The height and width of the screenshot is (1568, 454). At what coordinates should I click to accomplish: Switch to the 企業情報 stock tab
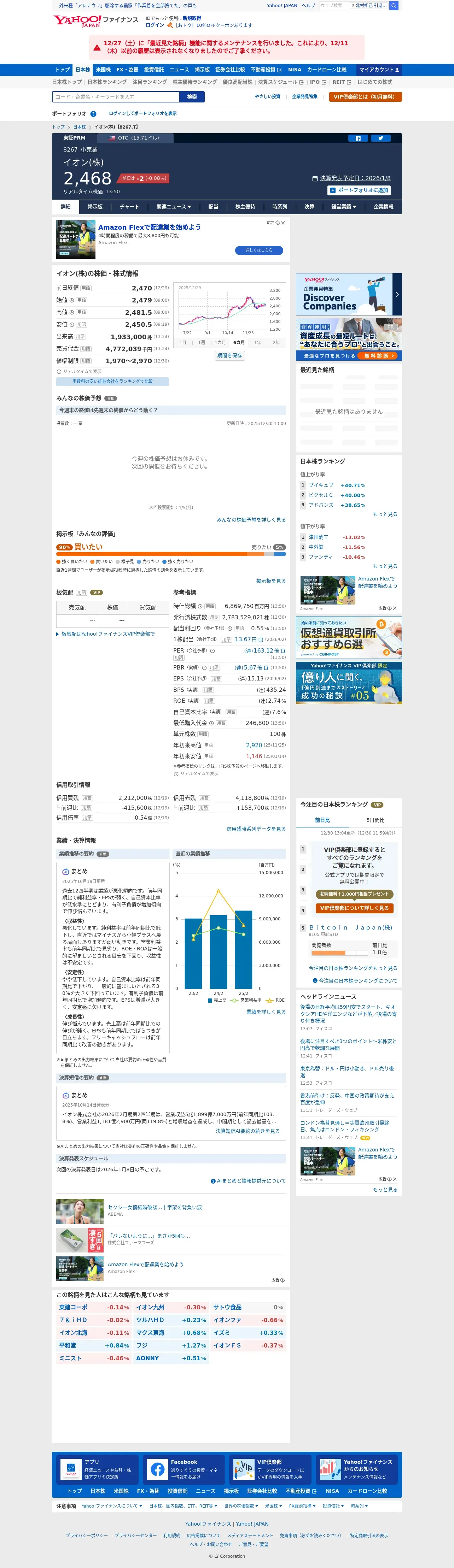(x=383, y=207)
